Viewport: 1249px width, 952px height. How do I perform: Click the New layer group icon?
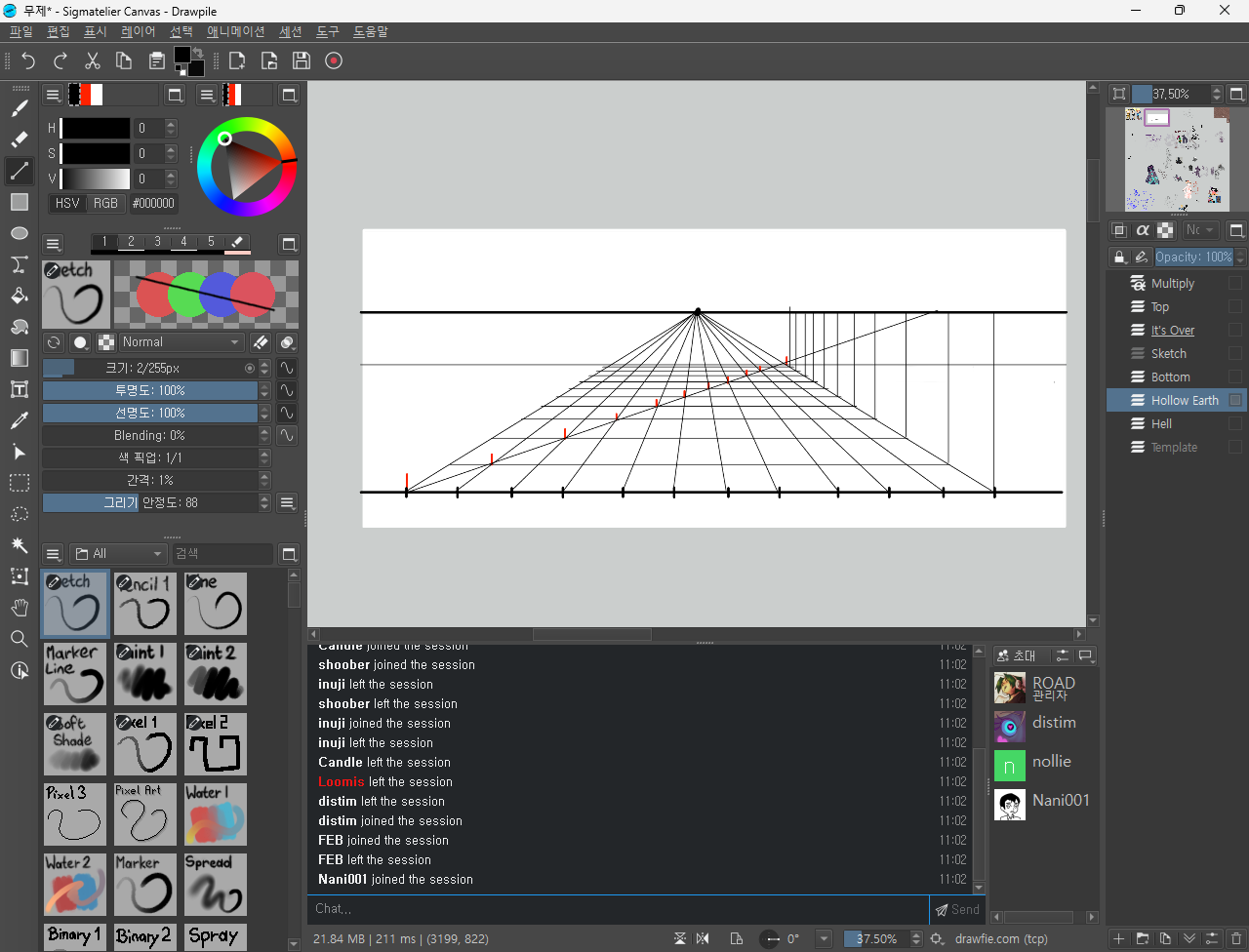(x=1143, y=938)
